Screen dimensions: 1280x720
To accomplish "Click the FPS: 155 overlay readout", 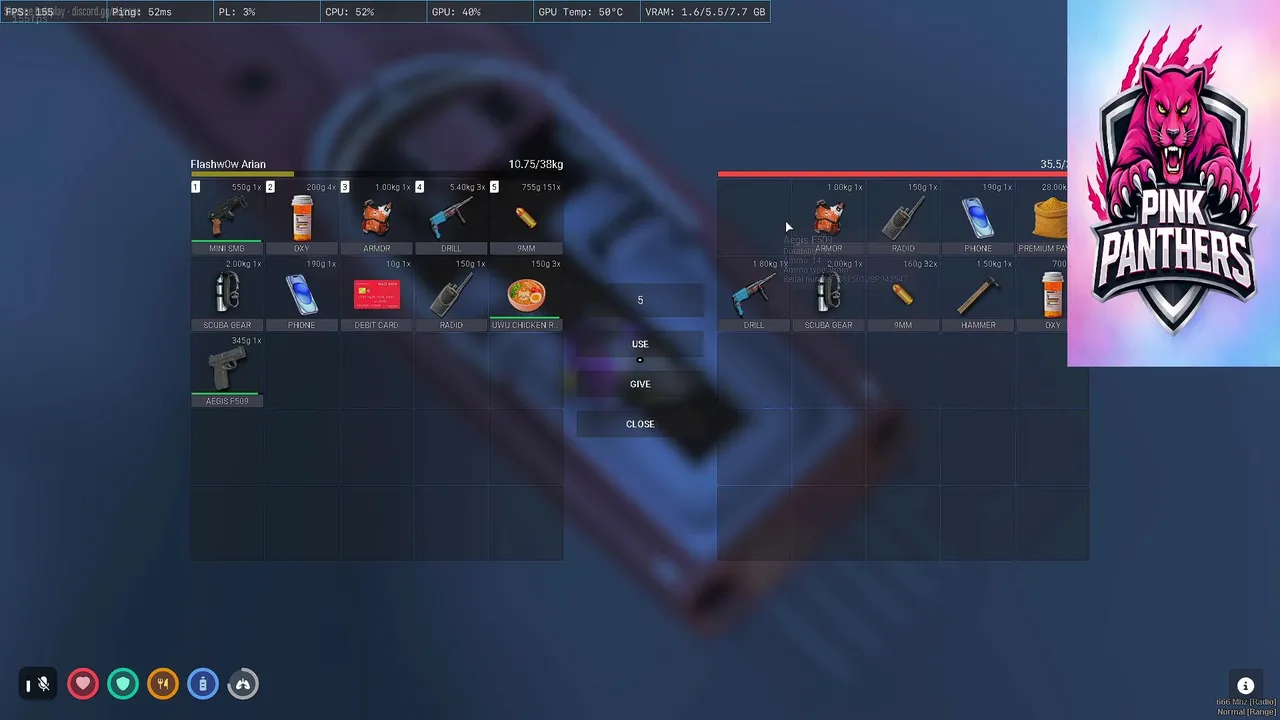I will (x=29, y=12).
